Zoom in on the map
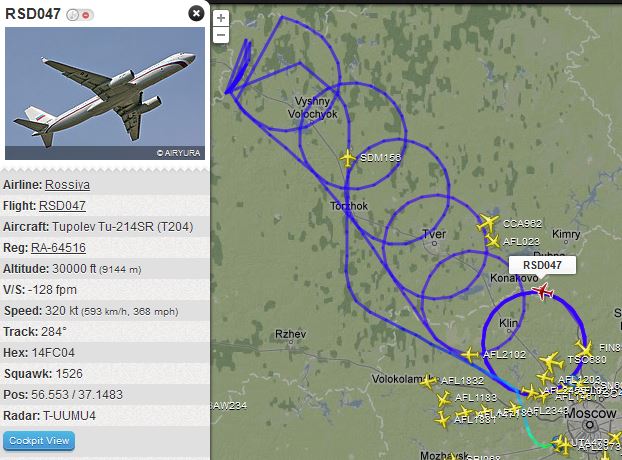Image resolution: width=622 pixels, height=460 pixels. coord(221,18)
